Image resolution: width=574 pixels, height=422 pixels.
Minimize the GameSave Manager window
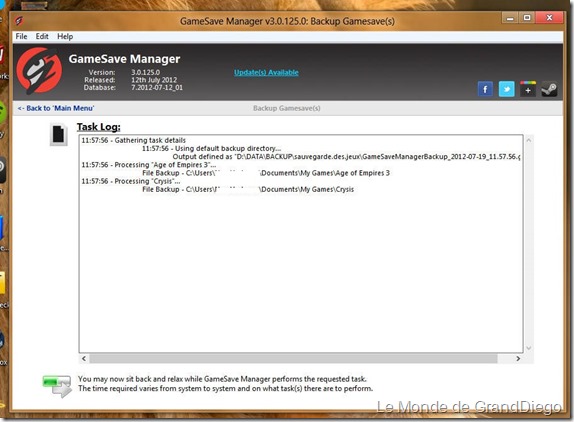tap(510, 18)
